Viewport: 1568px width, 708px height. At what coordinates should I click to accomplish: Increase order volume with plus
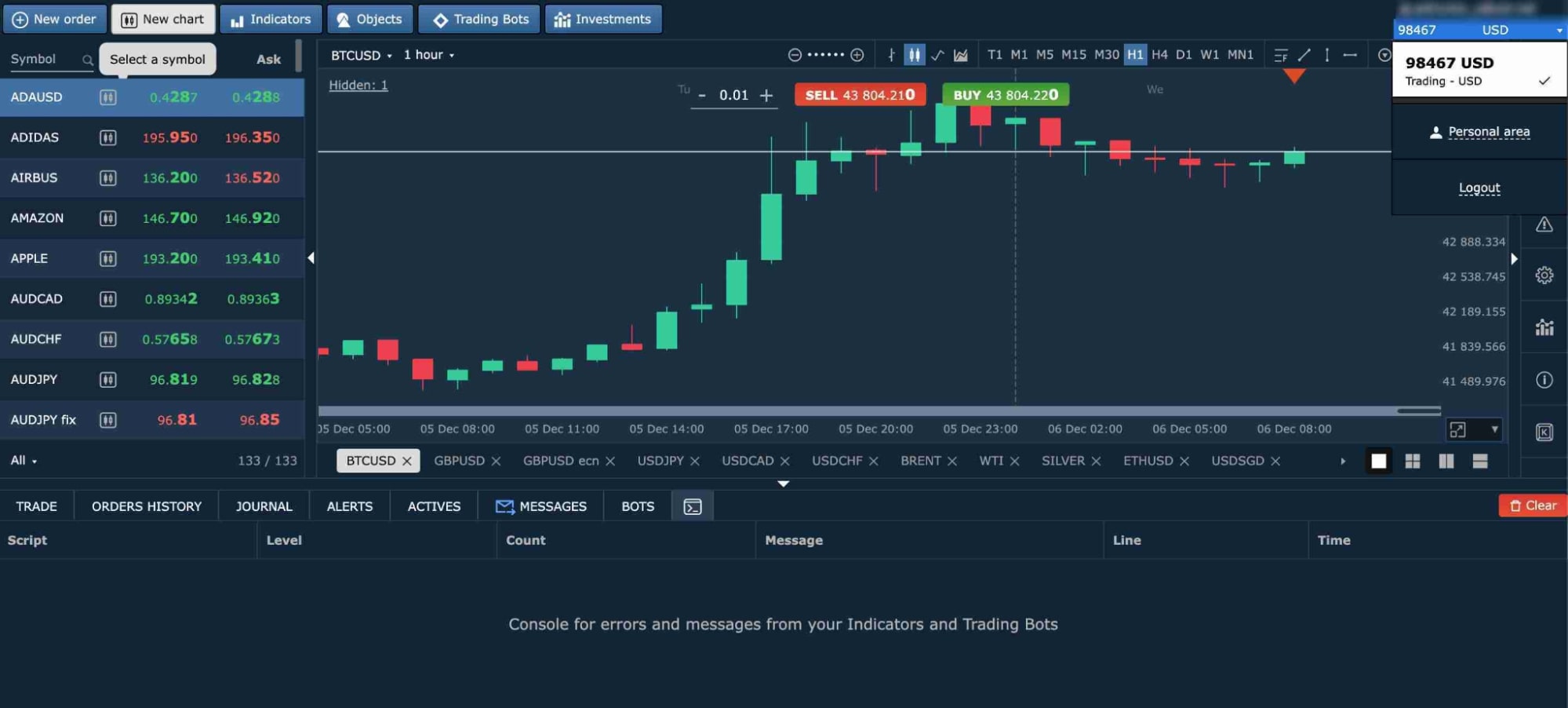[766, 95]
